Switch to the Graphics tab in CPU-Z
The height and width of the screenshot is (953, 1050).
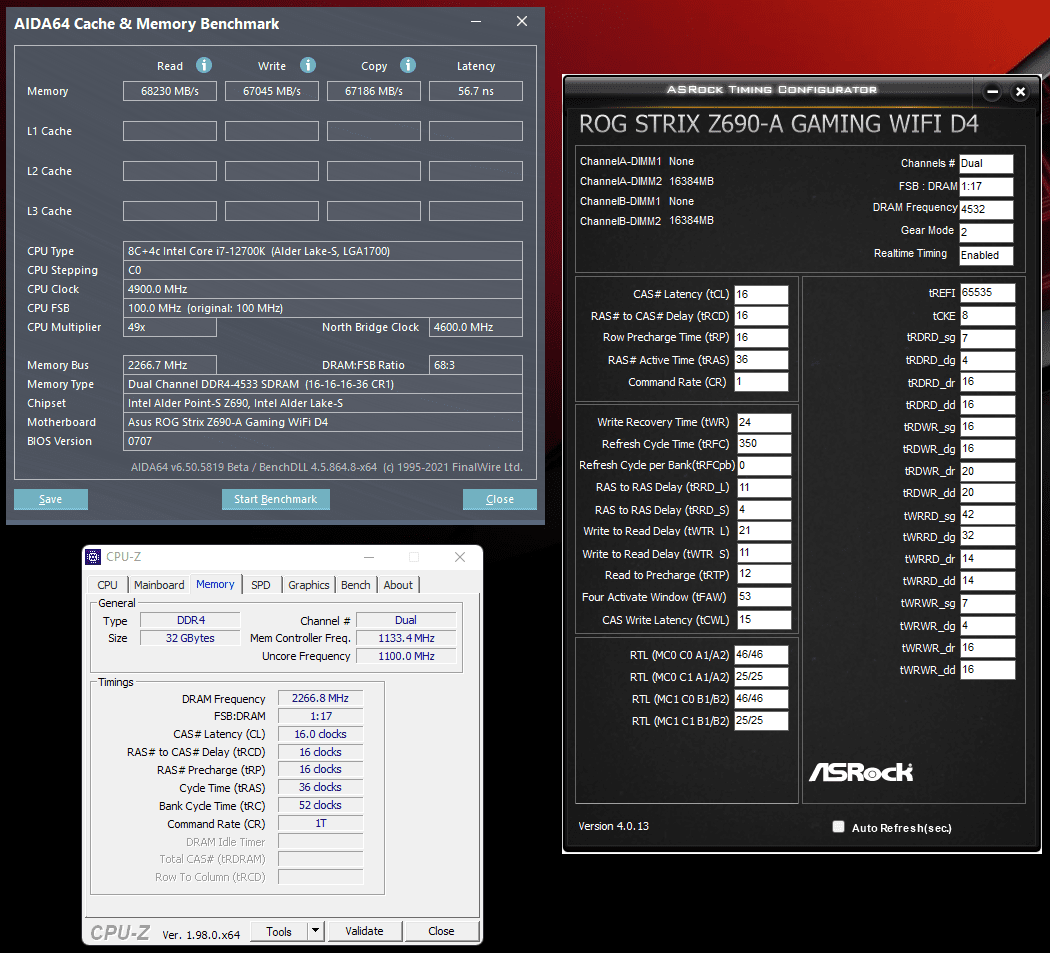click(309, 585)
